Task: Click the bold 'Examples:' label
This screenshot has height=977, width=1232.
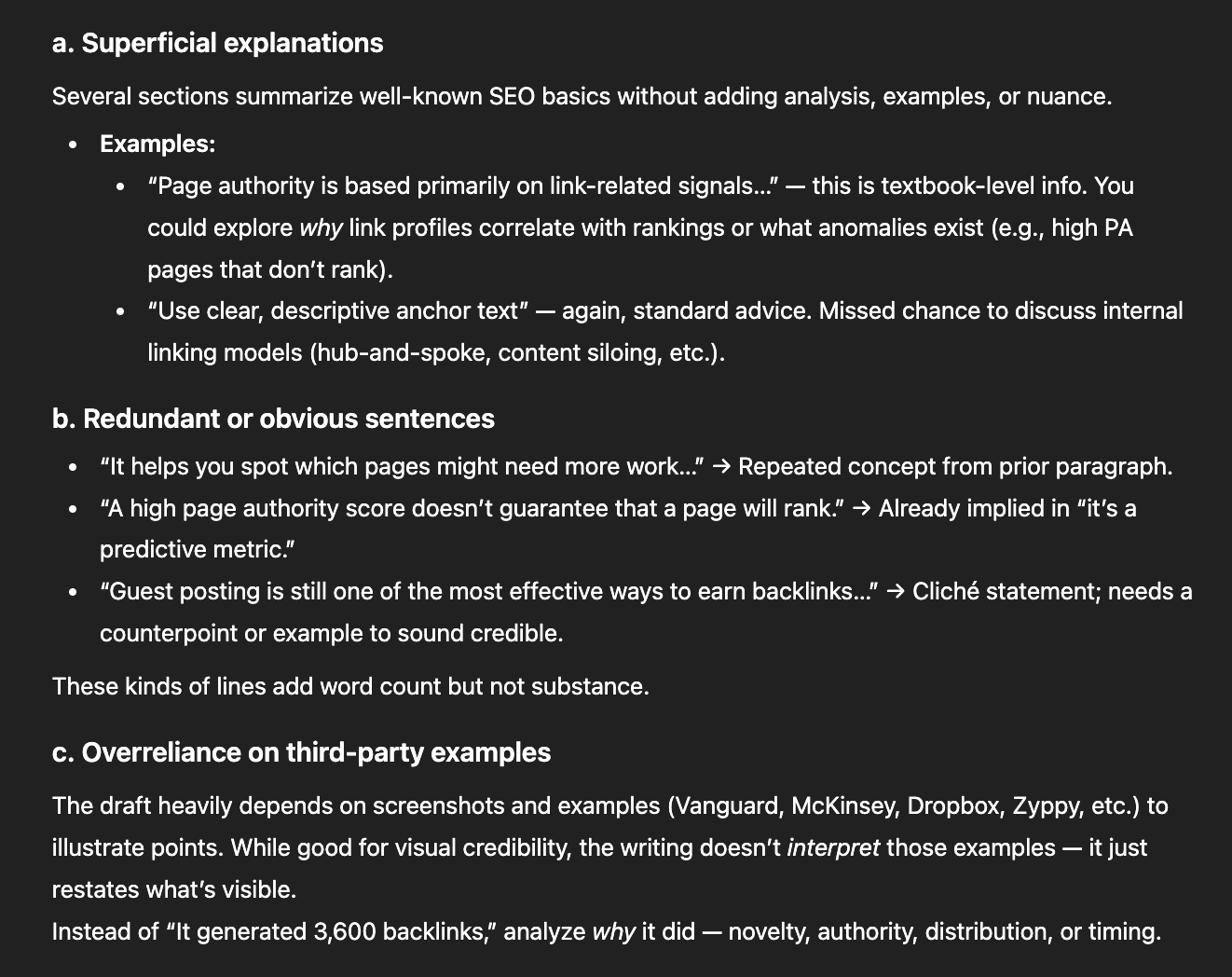Action: click(157, 144)
